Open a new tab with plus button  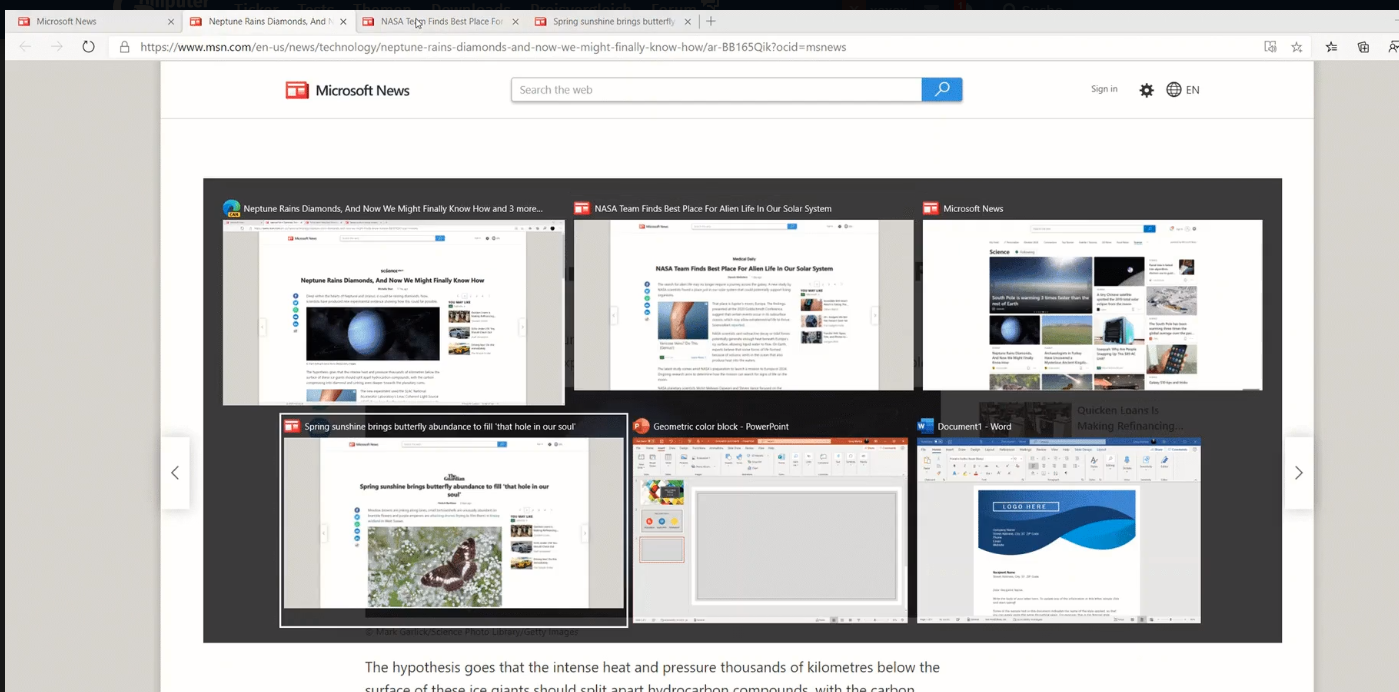click(x=711, y=21)
